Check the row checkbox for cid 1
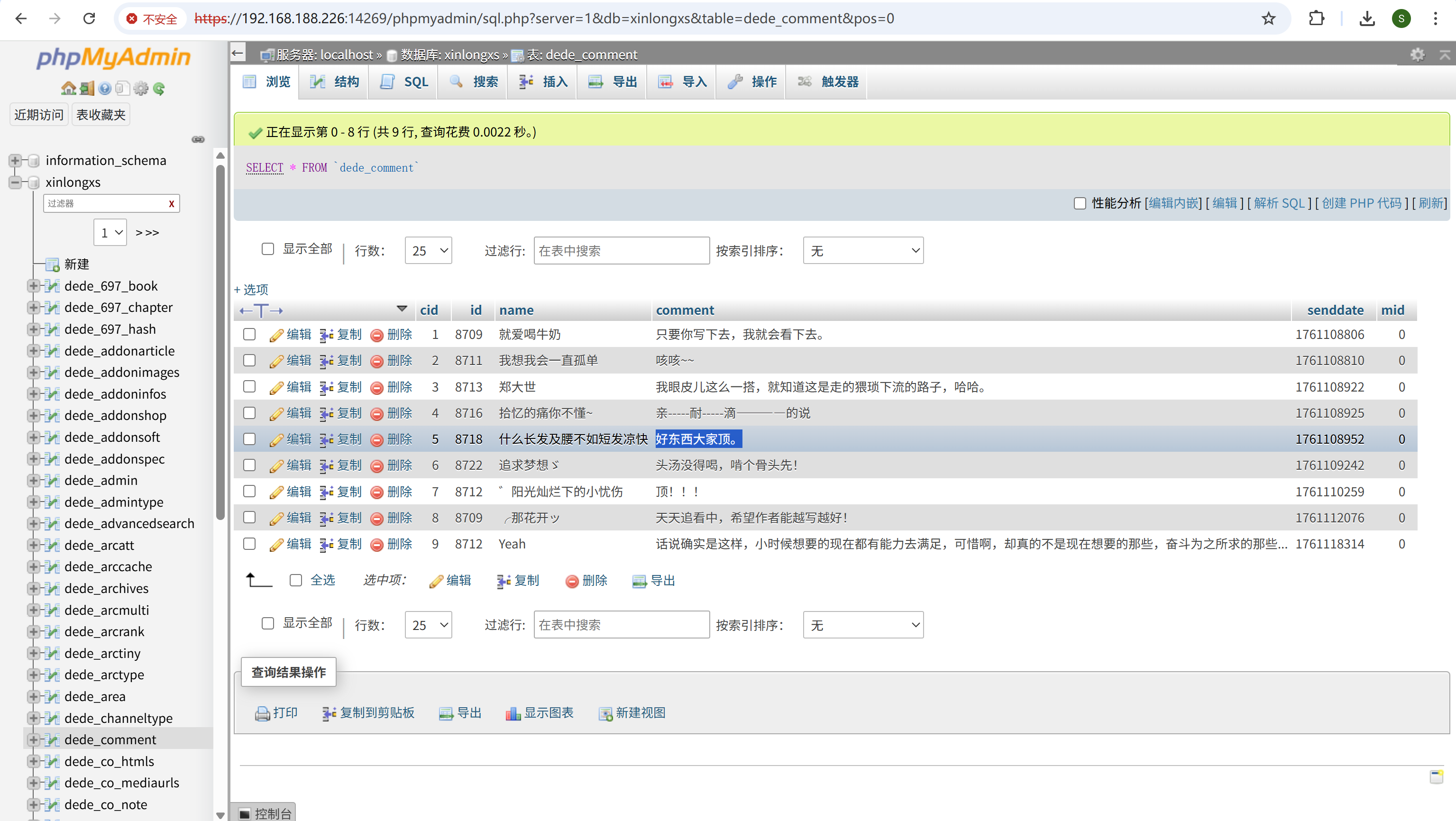Viewport: 1456px width, 821px height. tap(249, 335)
